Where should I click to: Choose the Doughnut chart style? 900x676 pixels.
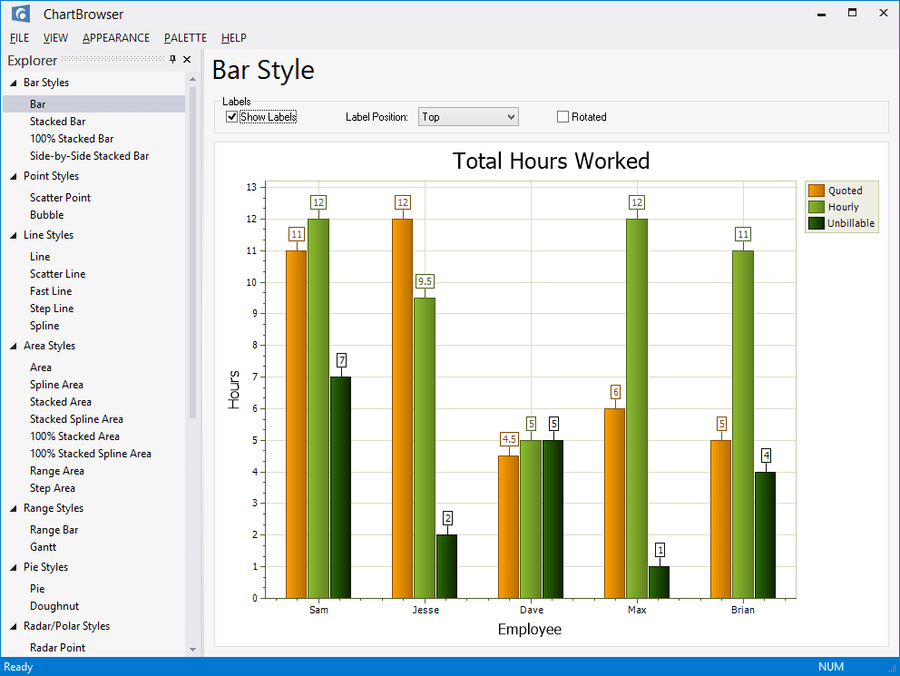(54, 606)
